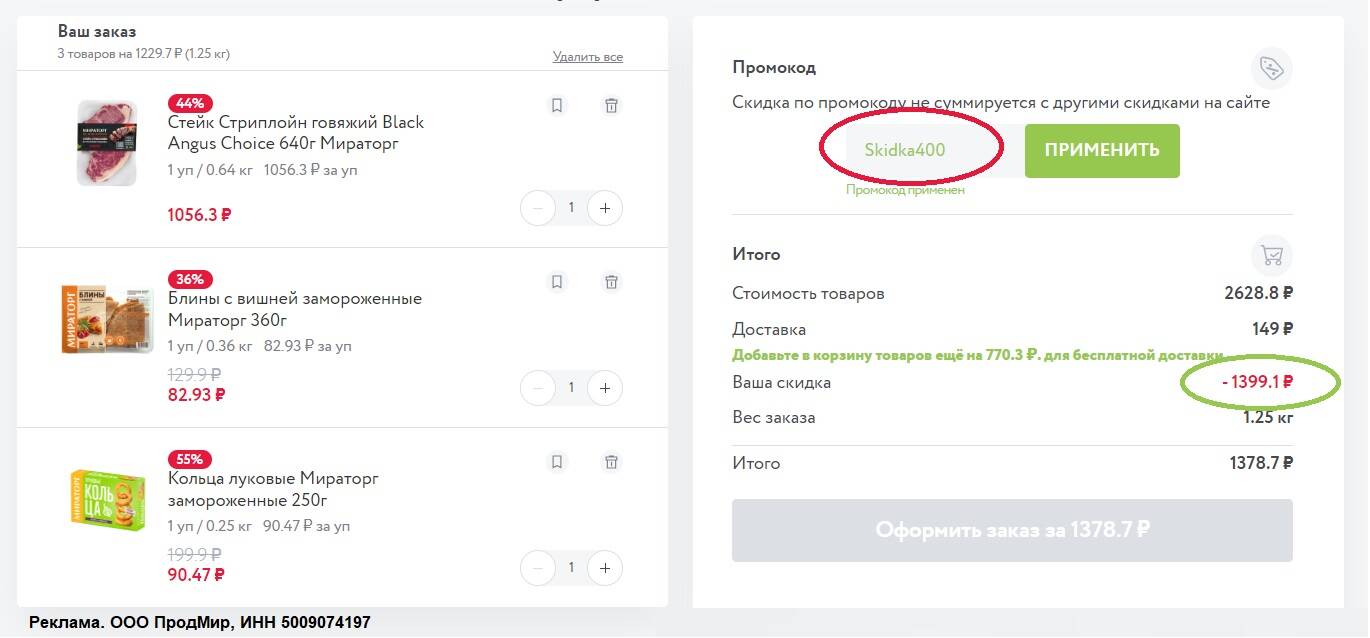Delete Striploin steak from the cart
Image resolution: width=1370 pixels, height=638 pixels.
coord(611,105)
